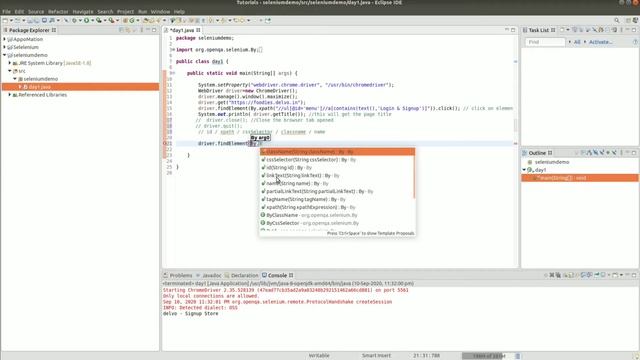The height and width of the screenshot is (360, 640).
Task: Click the error marker on line 21
Action: pyautogui.click(x=165, y=144)
